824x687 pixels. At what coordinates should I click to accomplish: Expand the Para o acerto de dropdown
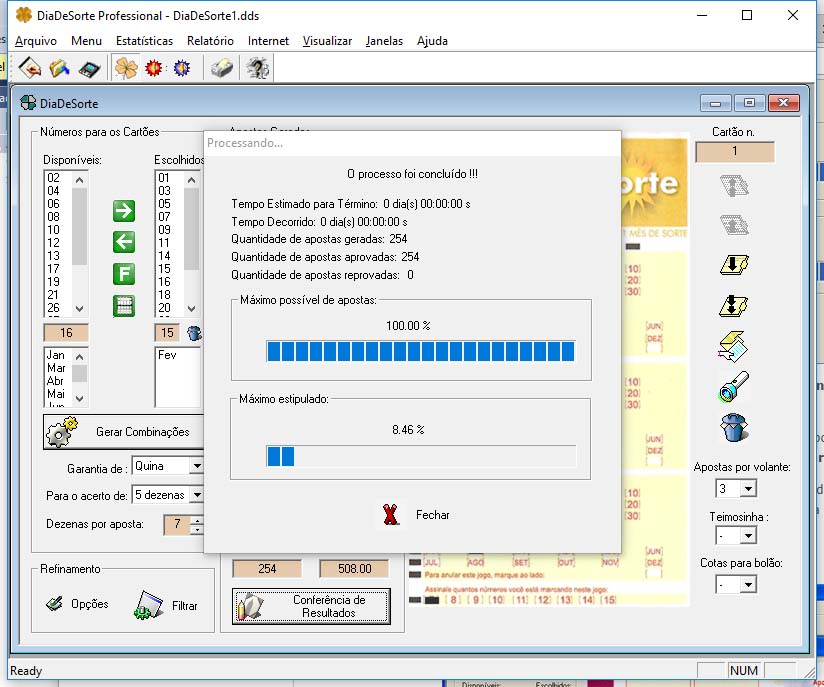click(196, 495)
